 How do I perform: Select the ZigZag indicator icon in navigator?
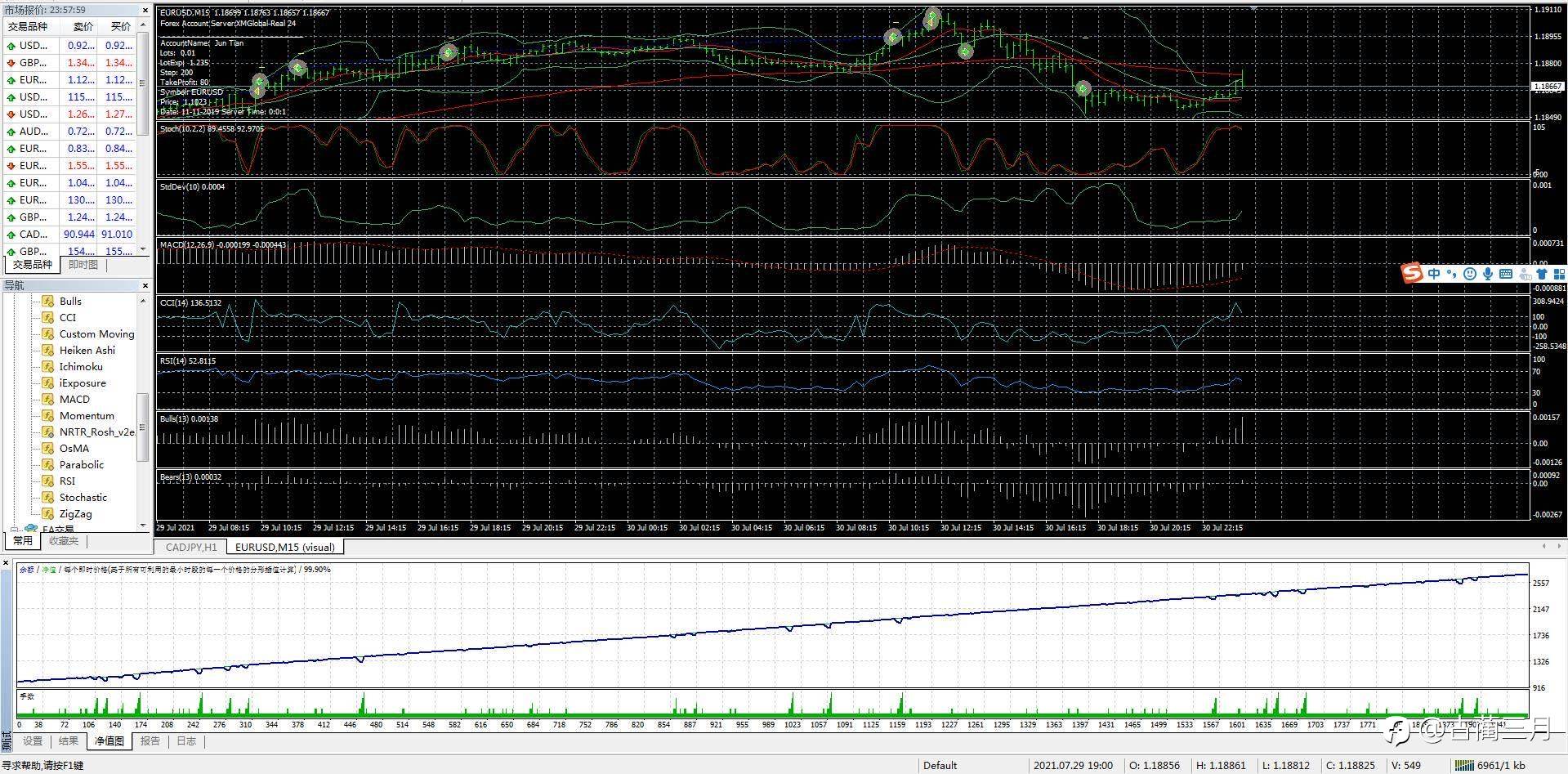point(47,513)
